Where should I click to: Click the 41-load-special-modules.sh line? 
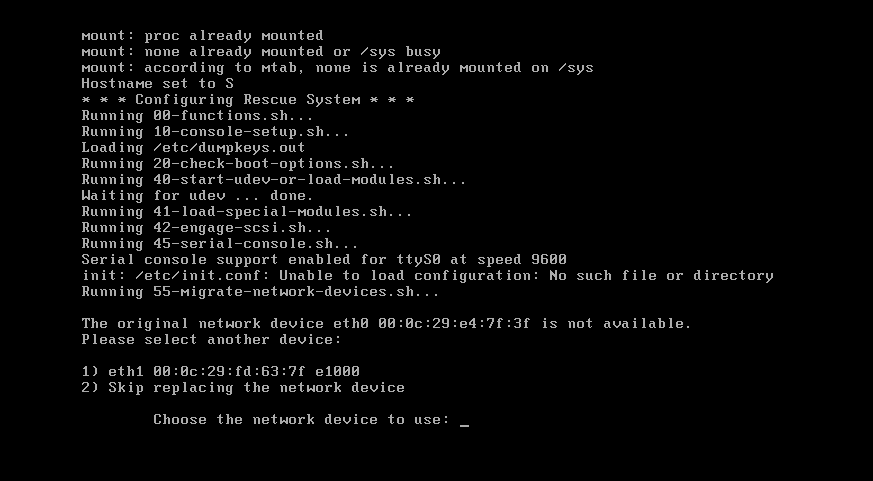247,211
